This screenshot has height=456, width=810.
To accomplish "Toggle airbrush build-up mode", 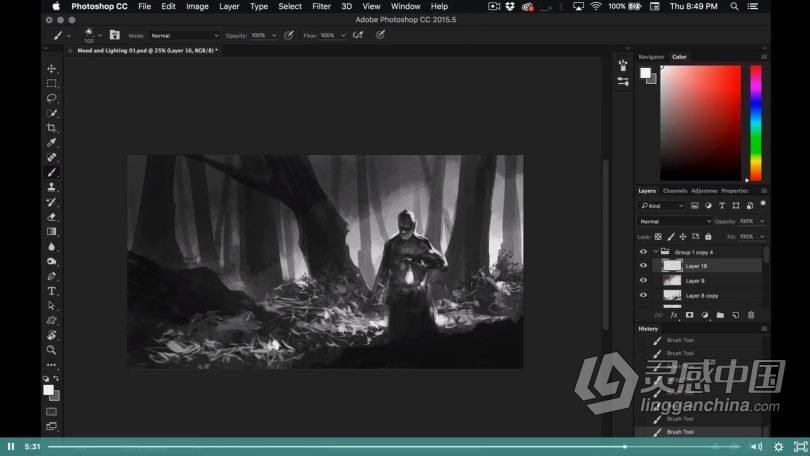I will coord(357,35).
